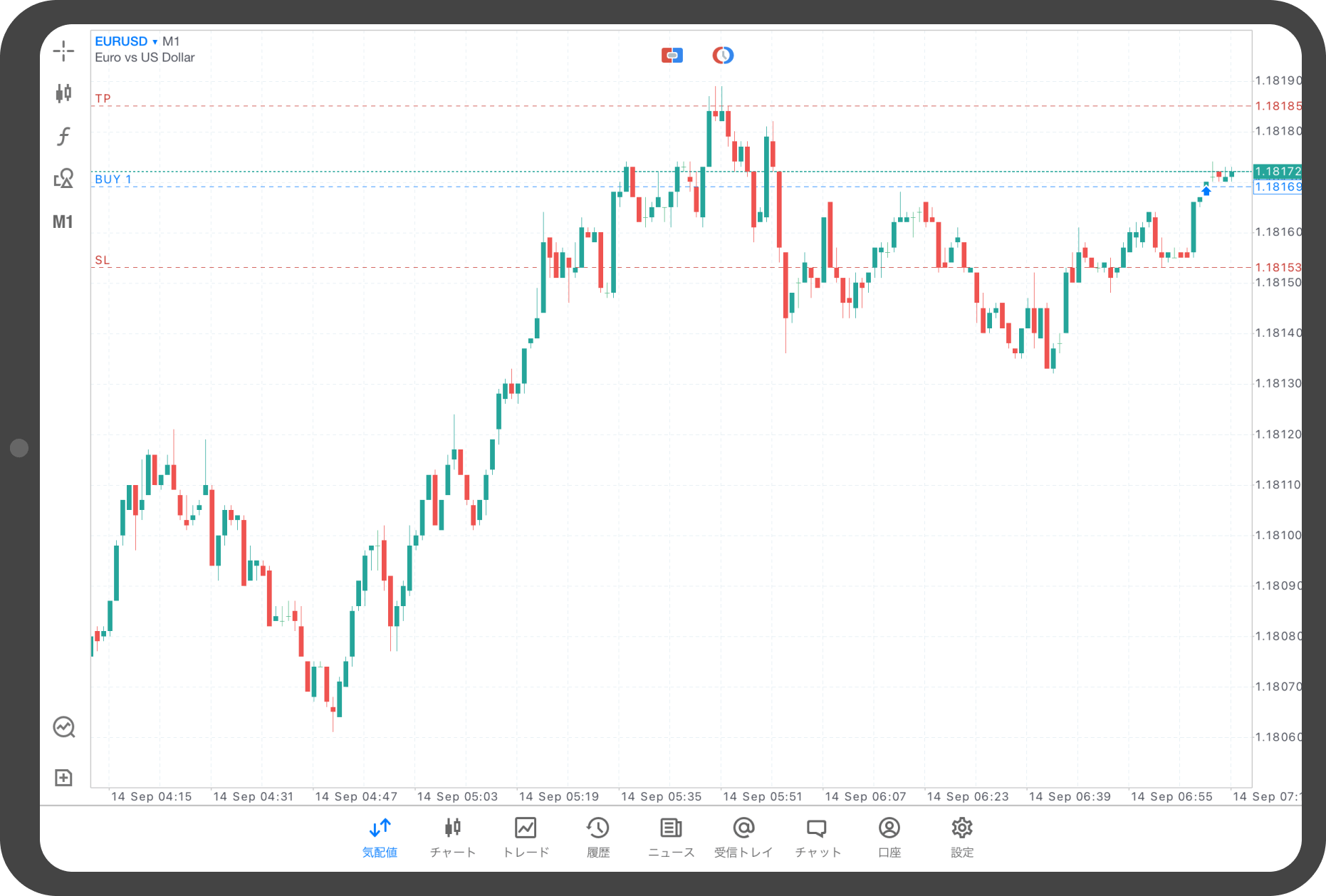Expand the EURUSD symbol dropdown
1326x896 pixels.
point(126,41)
